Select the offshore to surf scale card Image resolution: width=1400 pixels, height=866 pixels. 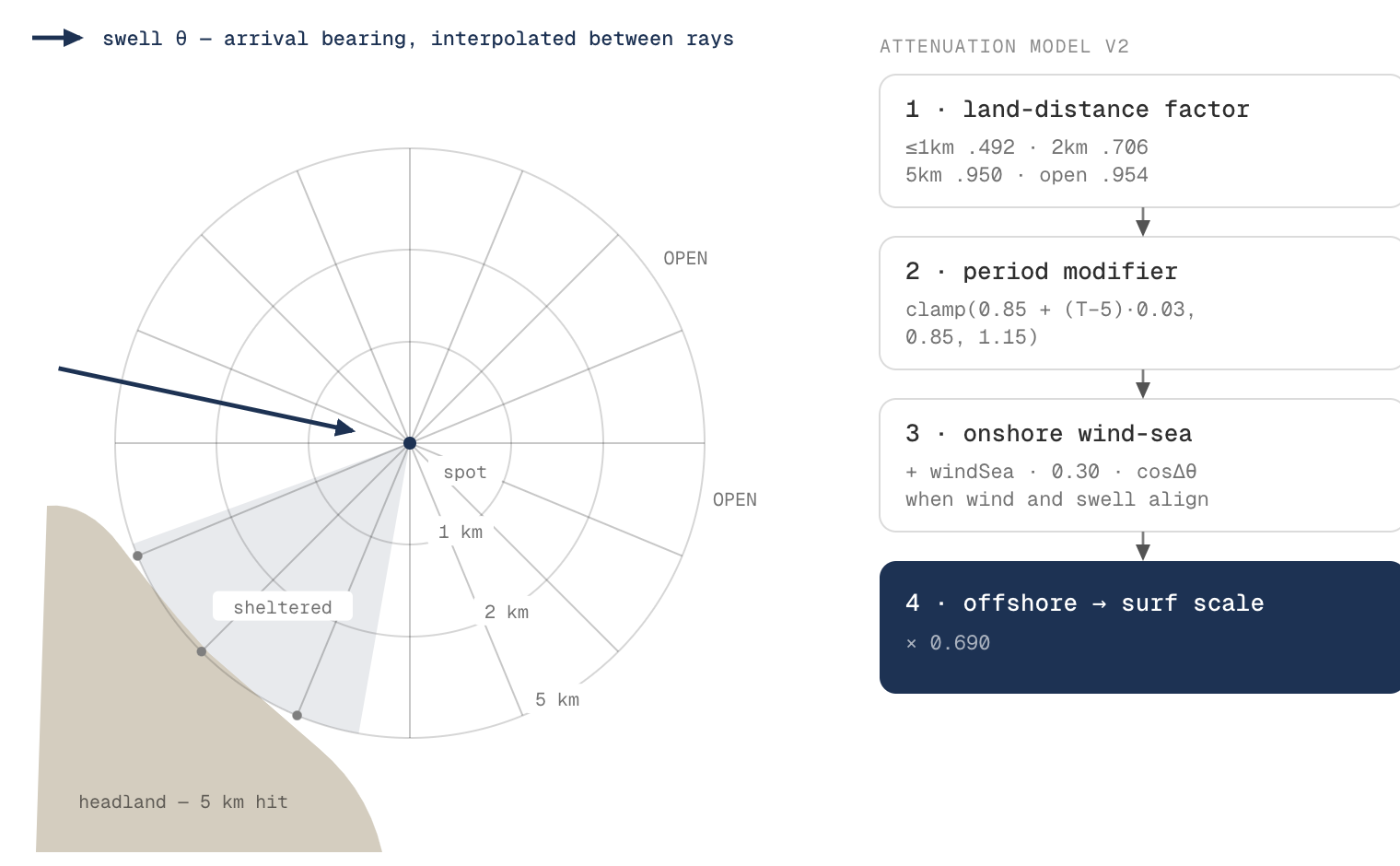click(x=1140, y=627)
